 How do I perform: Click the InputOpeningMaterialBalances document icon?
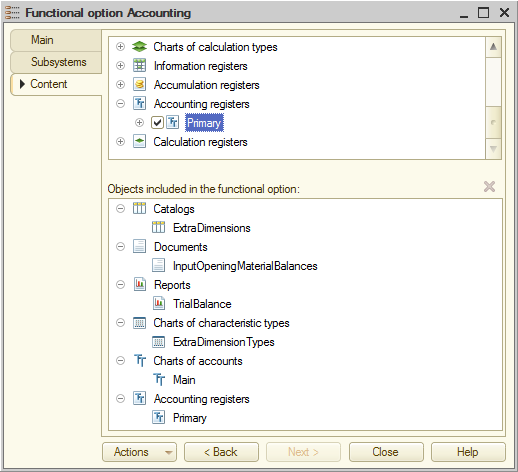[158, 266]
